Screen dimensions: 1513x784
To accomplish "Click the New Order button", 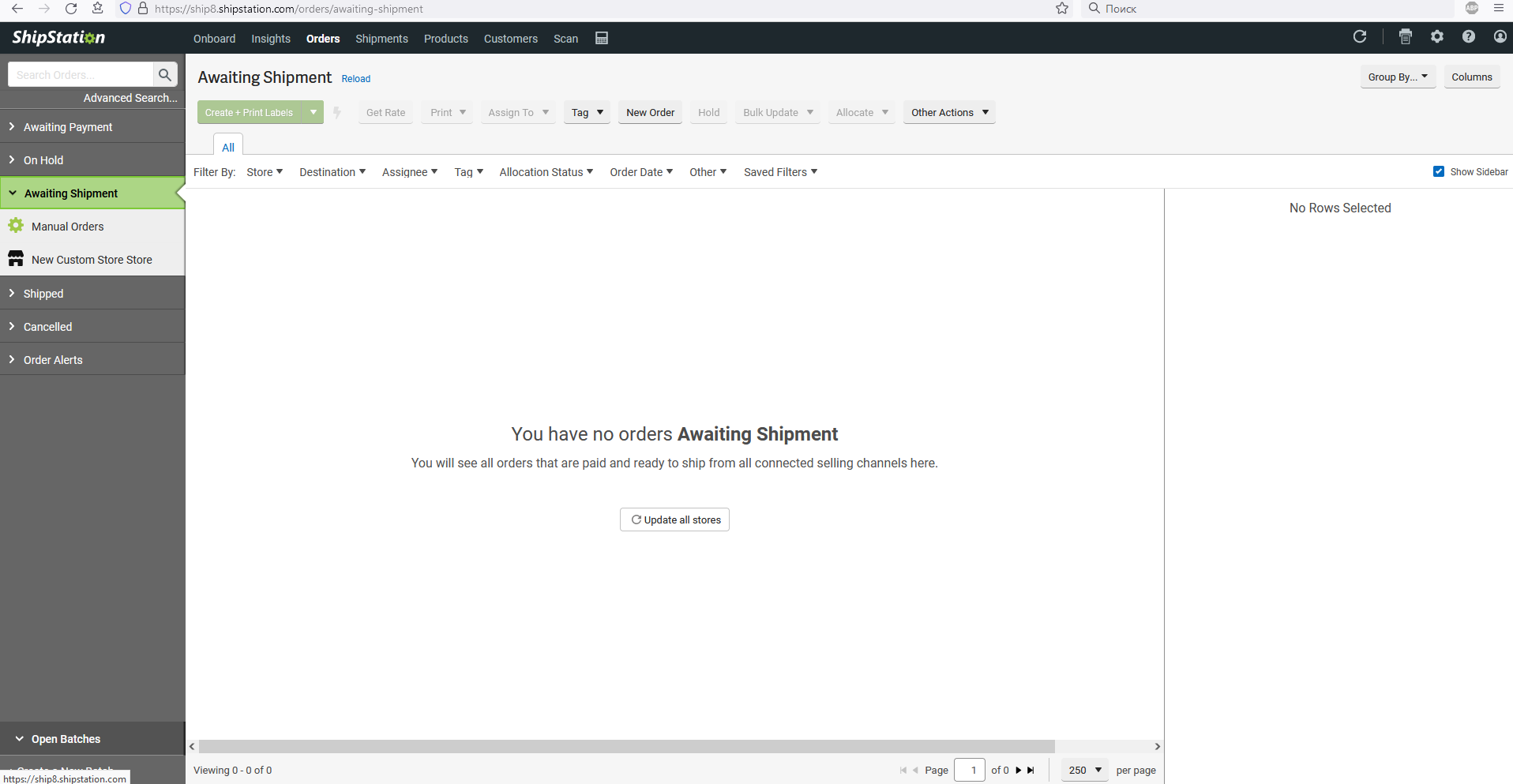I will point(651,112).
